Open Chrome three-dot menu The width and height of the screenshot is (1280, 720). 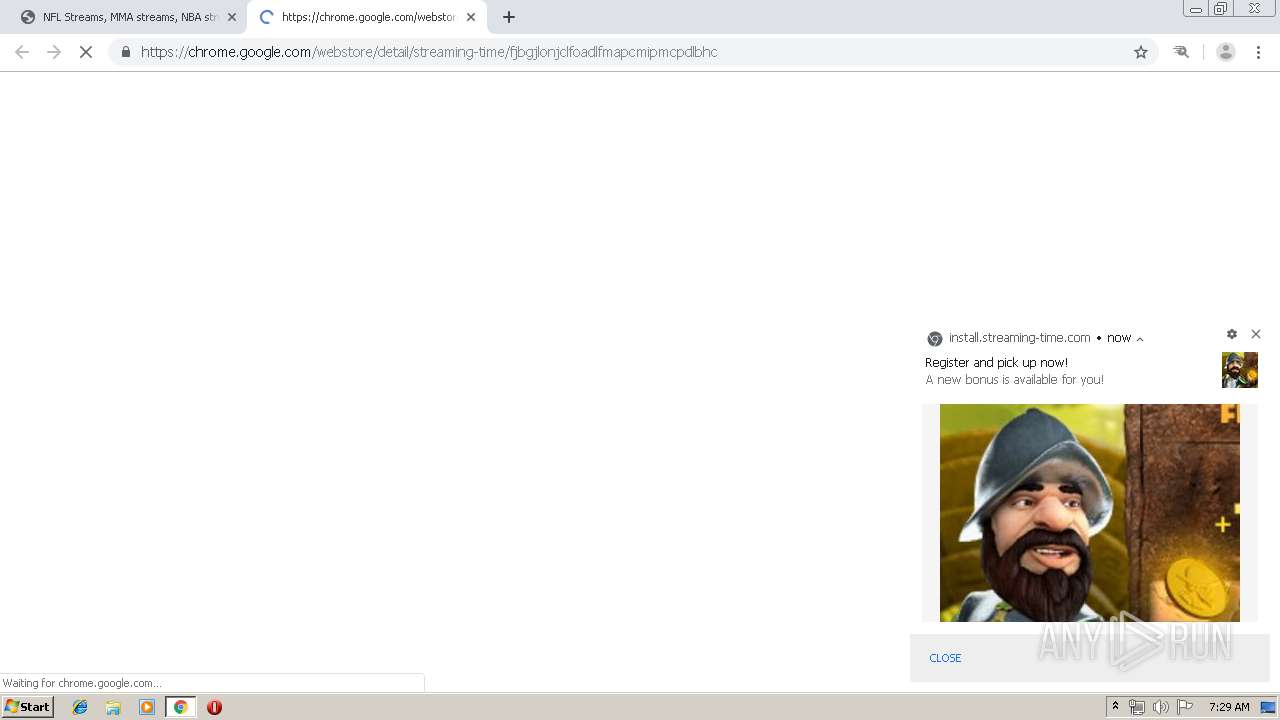tap(1259, 52)
